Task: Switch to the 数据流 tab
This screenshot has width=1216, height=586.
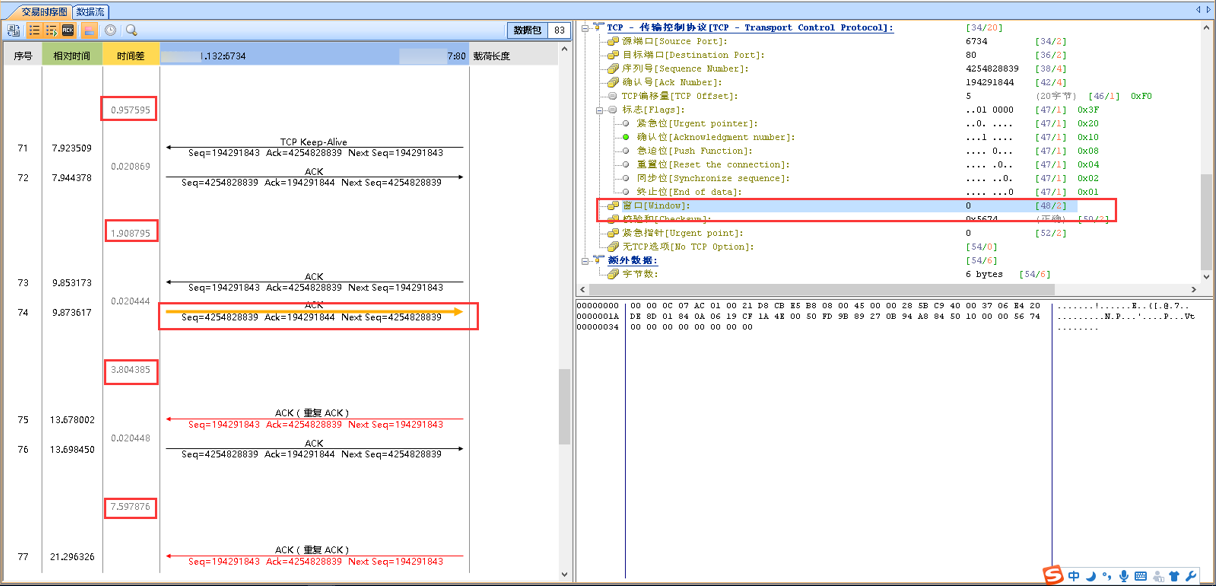Action: click(92, 12)
